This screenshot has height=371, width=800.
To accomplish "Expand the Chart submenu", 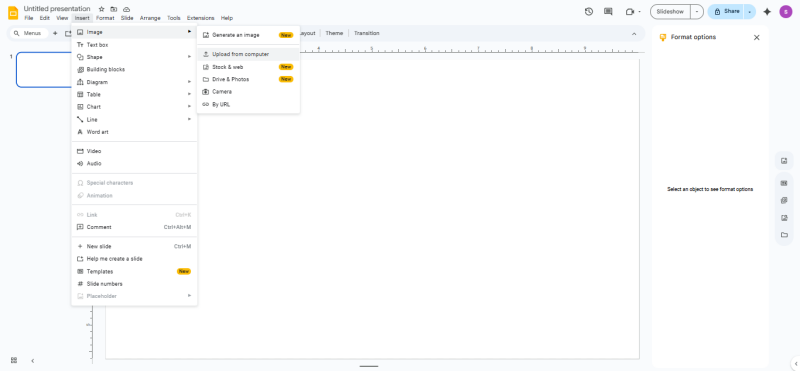I will click(x=134, y=107).
